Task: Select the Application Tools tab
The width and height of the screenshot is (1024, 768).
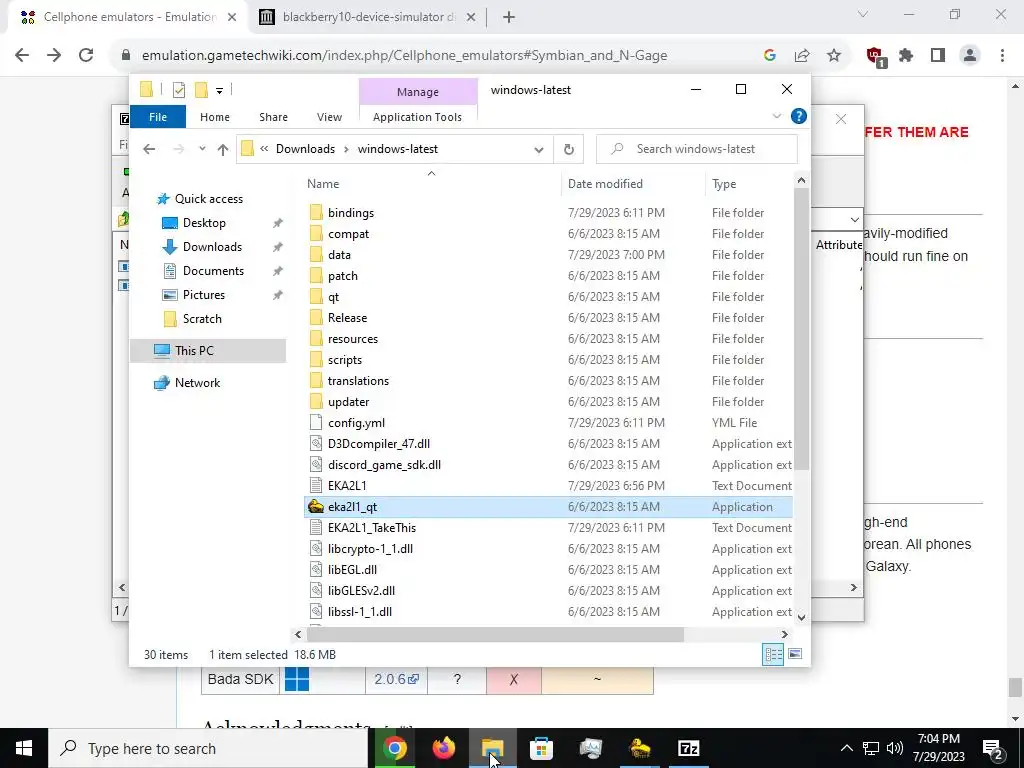Action: 417,117
